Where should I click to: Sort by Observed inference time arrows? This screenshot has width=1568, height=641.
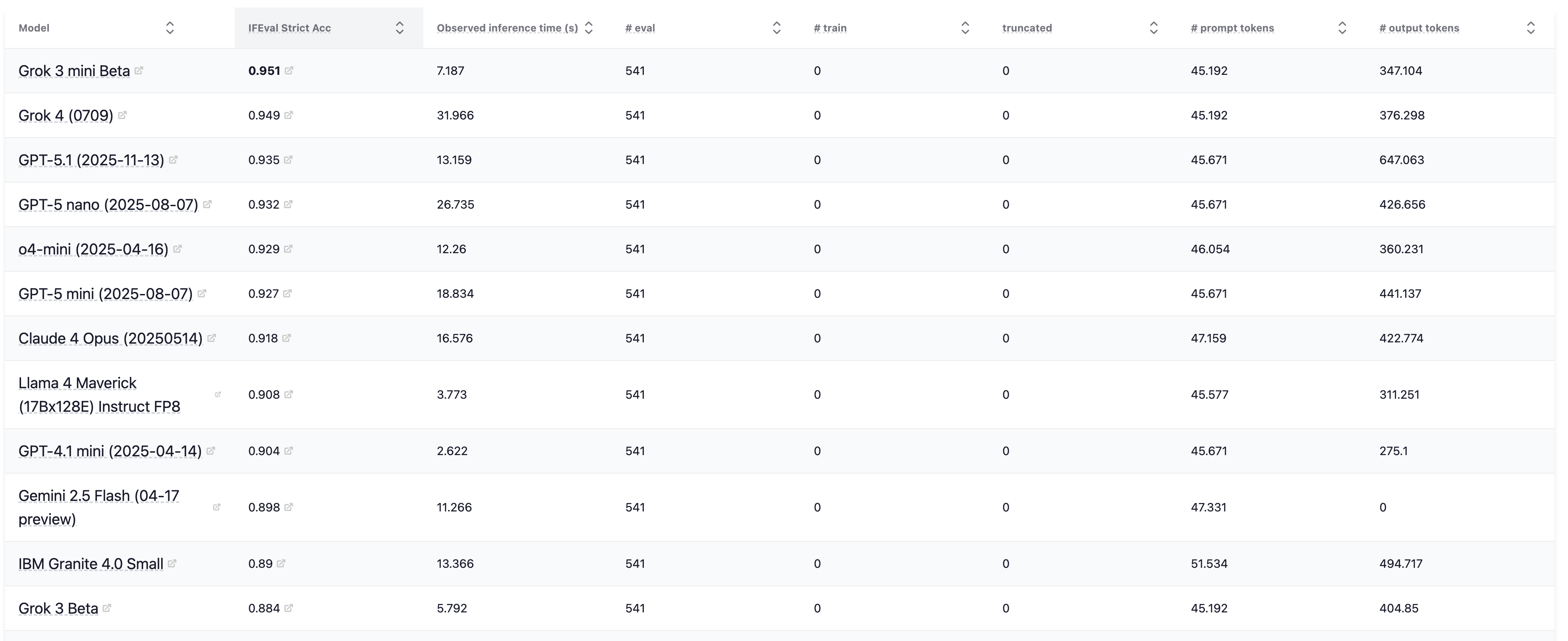point(589,28)
